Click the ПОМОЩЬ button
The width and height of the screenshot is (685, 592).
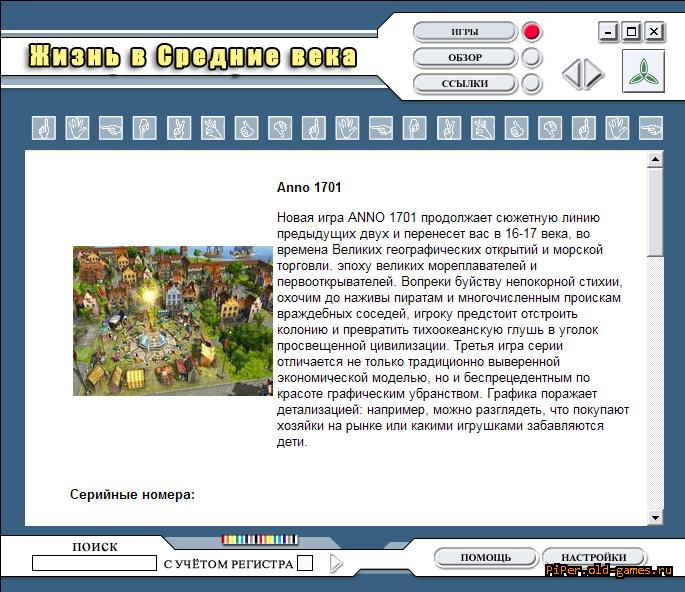tap(486, 557)
